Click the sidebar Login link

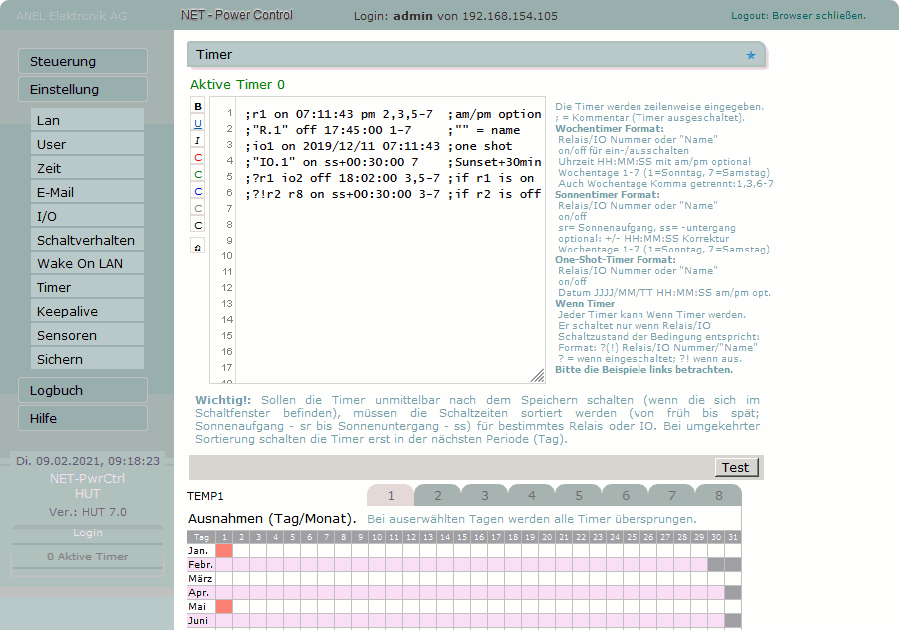pos(88,533)
